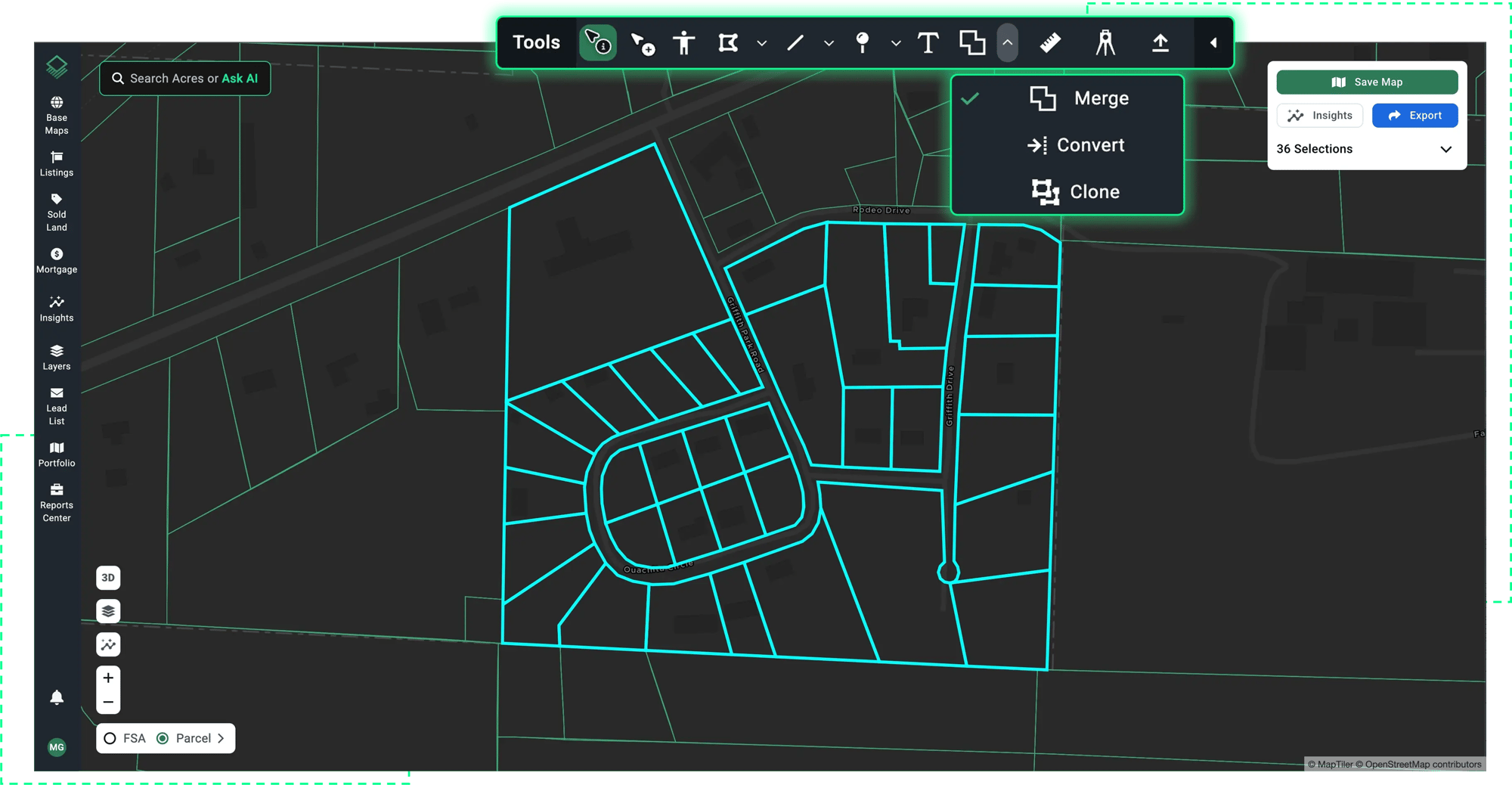Collapse the merge tool dropdown arrow

click(1008, 43)
